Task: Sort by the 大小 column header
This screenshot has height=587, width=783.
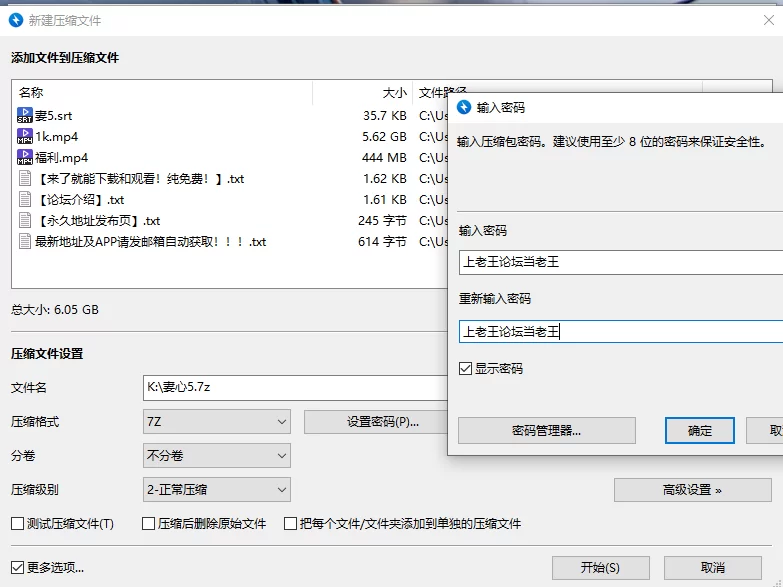Action: (363, 92)
